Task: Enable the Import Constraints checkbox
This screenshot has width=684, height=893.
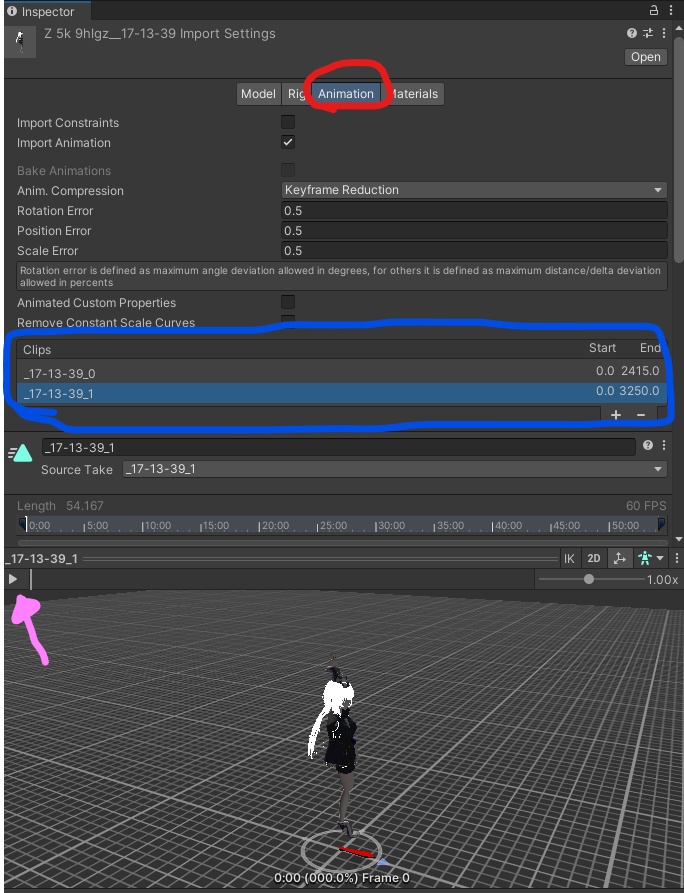Action: coord(288,122)
